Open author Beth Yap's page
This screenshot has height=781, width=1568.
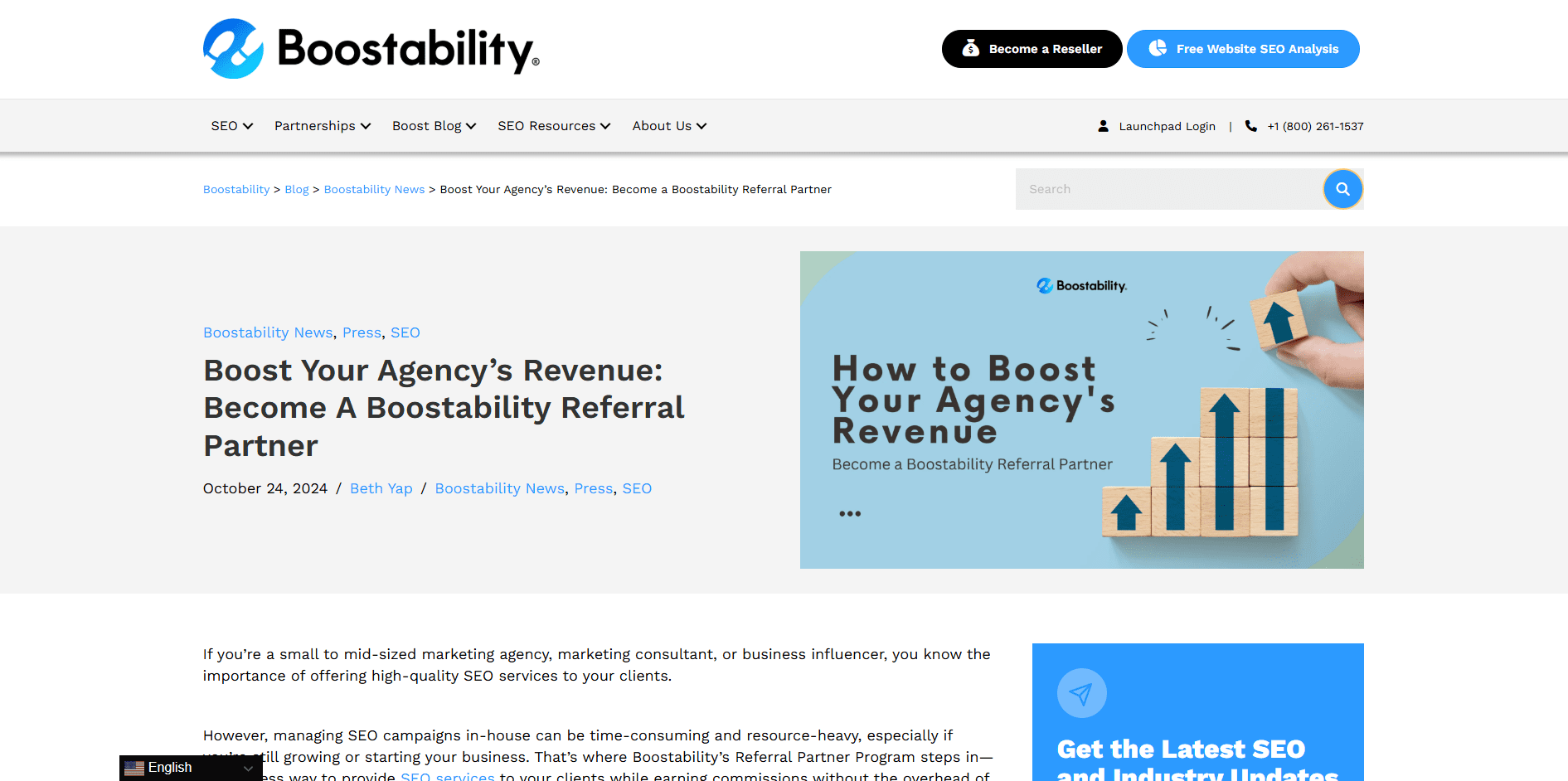(x=381, y=488)
